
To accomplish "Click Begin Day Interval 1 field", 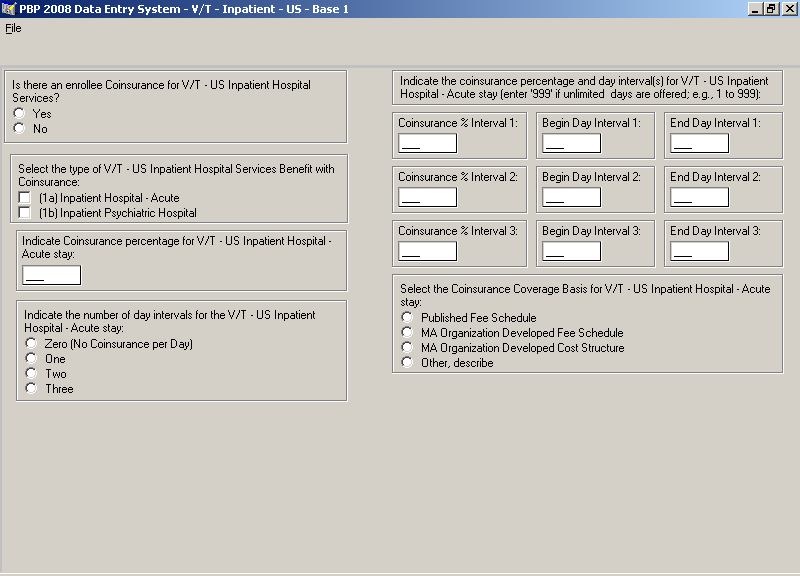I will (x=571, y=143).
